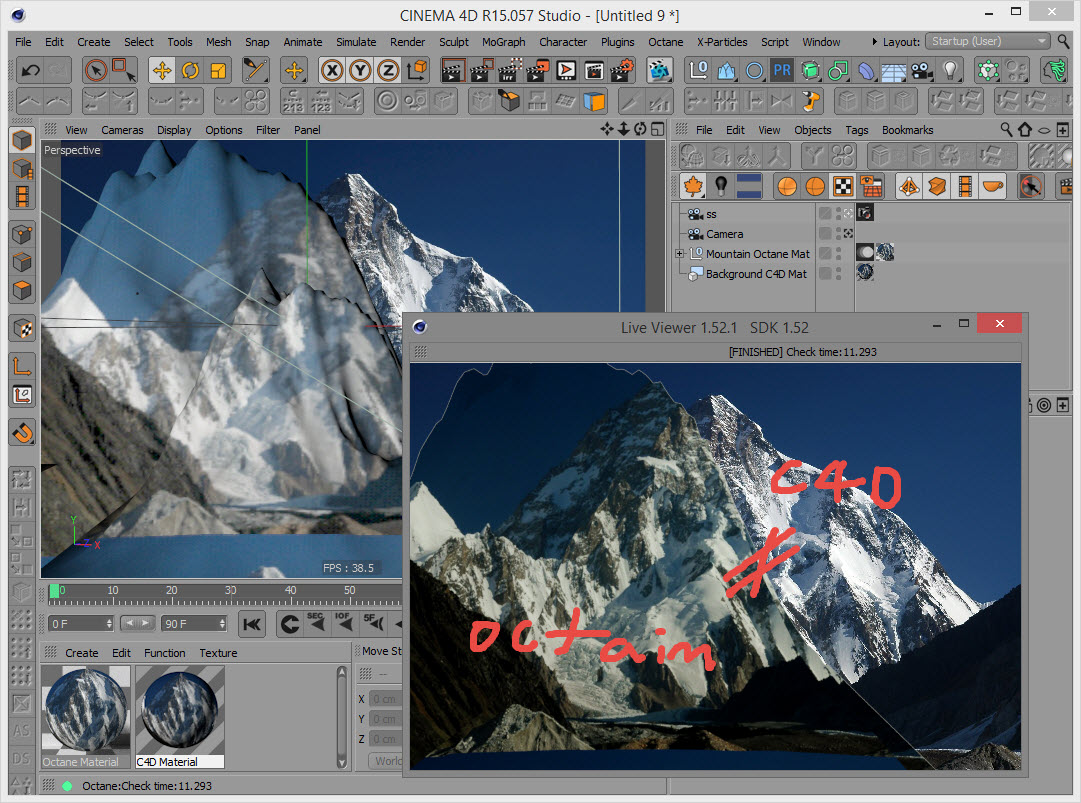The width and height of the screenshot is (1081, 803).
Task: Render the active view with clapperboard icon
Action: (453, 70)
